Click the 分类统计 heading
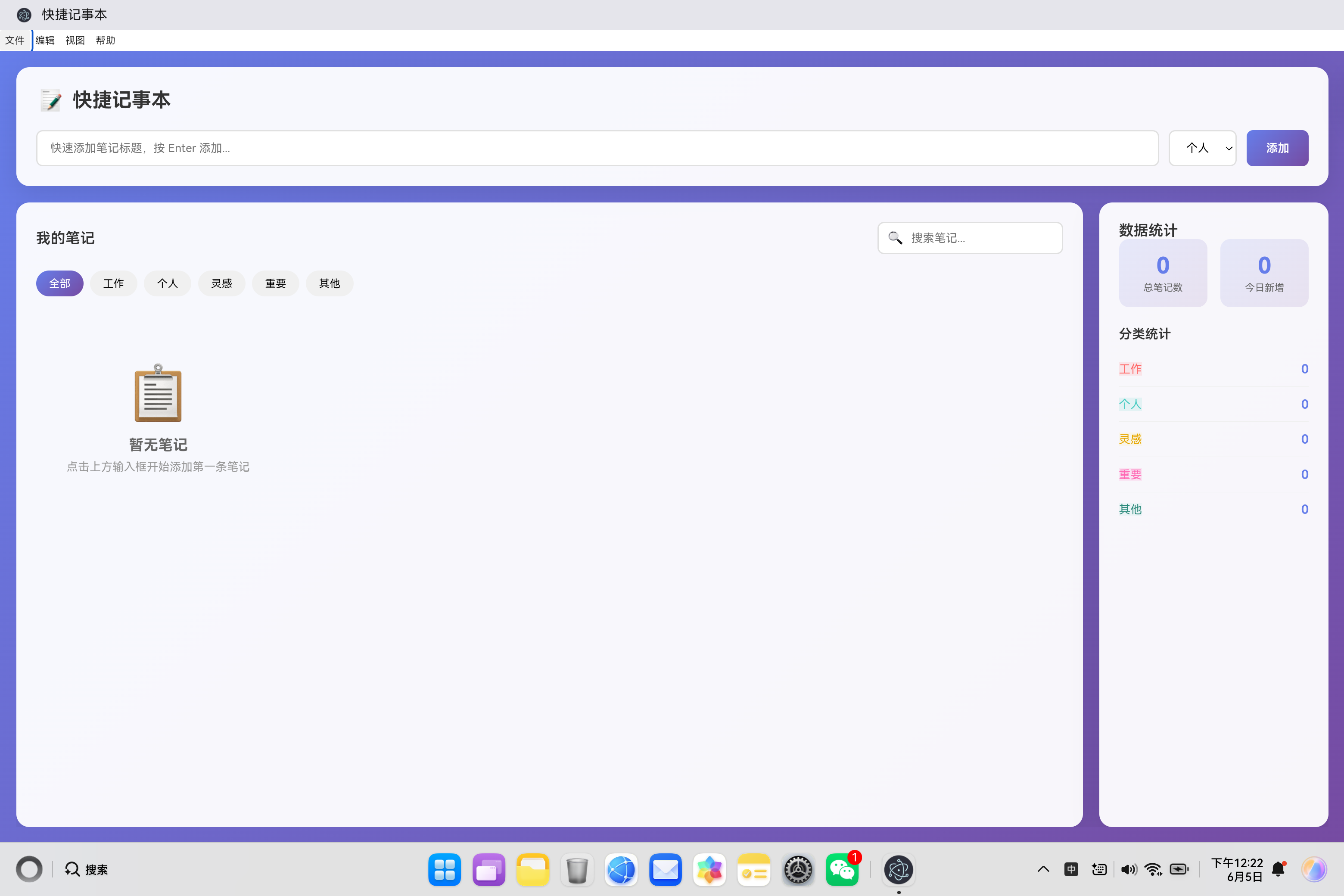1344x896 pixels. tap(1145, 334)
